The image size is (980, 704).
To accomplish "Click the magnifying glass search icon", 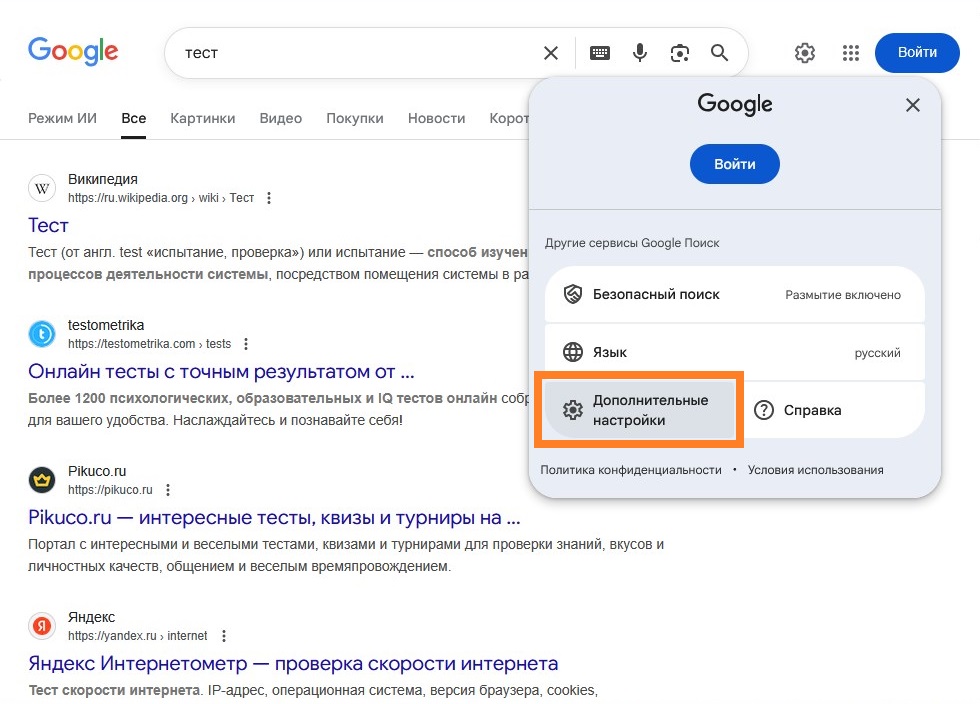I will [720, 53].
